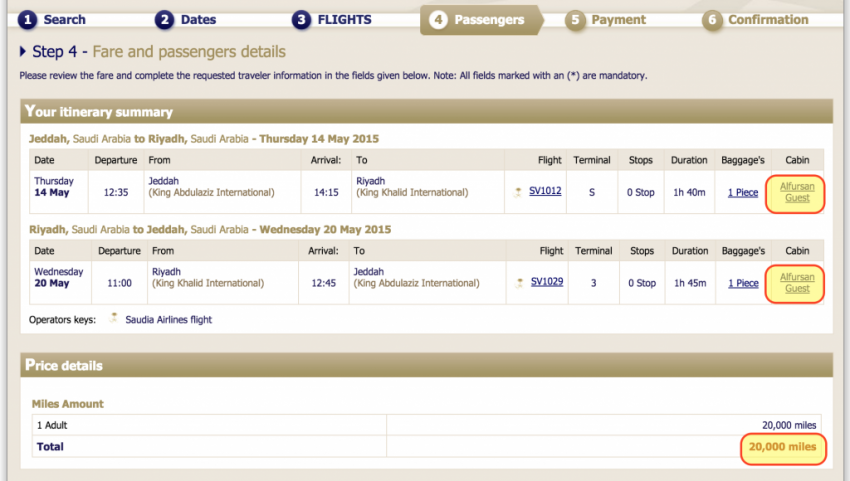Click the step 3 number circle icon
The height and width of the screenshot is (481, 850).
coord(301,20)
